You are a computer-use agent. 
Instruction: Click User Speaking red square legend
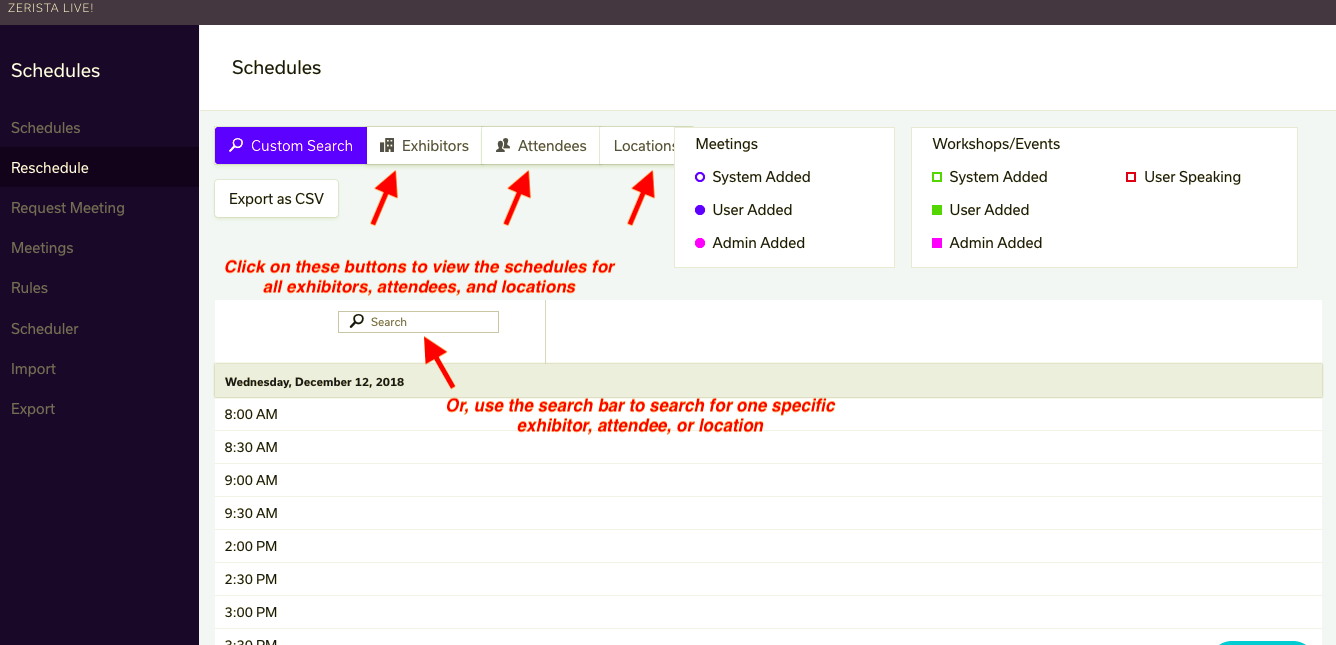[x=1131, y=177]
